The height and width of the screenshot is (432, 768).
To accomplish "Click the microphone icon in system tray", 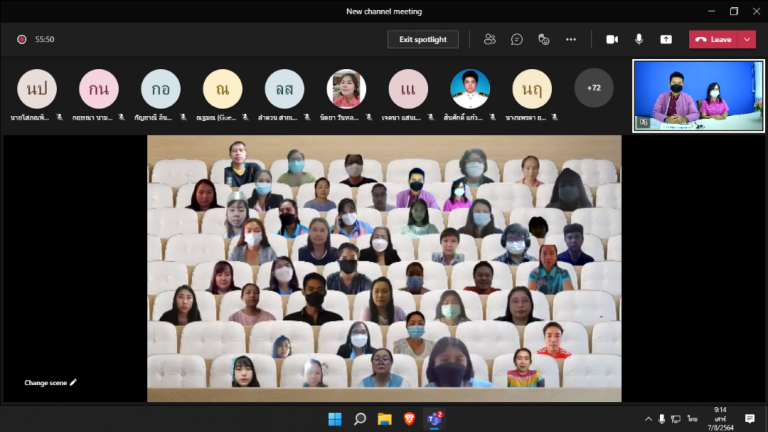I will (x=662, y=419).
